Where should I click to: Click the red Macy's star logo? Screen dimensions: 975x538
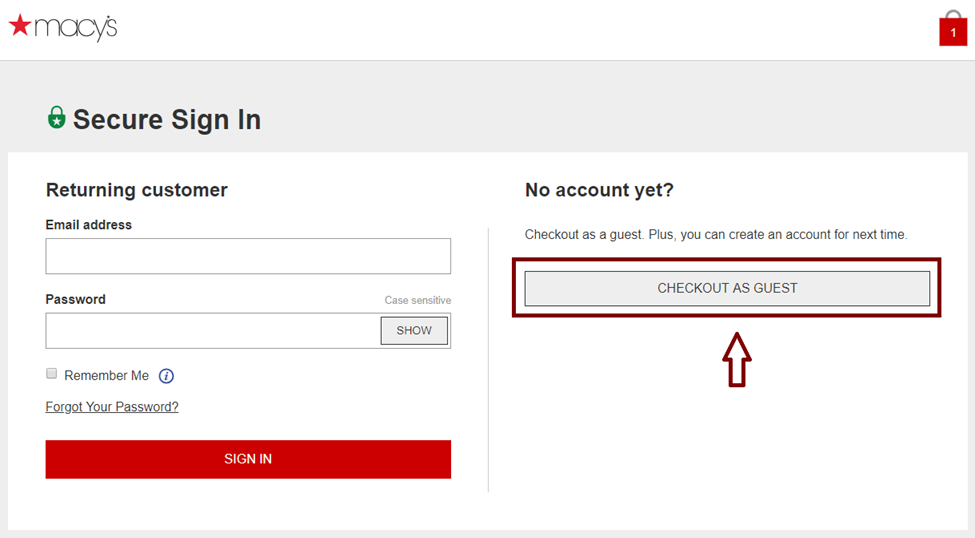coord(20,25)
